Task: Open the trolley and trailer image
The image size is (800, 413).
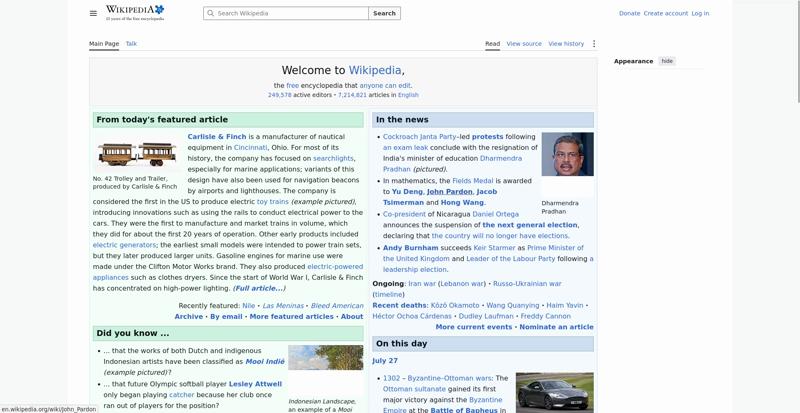Action: point(137,154)
